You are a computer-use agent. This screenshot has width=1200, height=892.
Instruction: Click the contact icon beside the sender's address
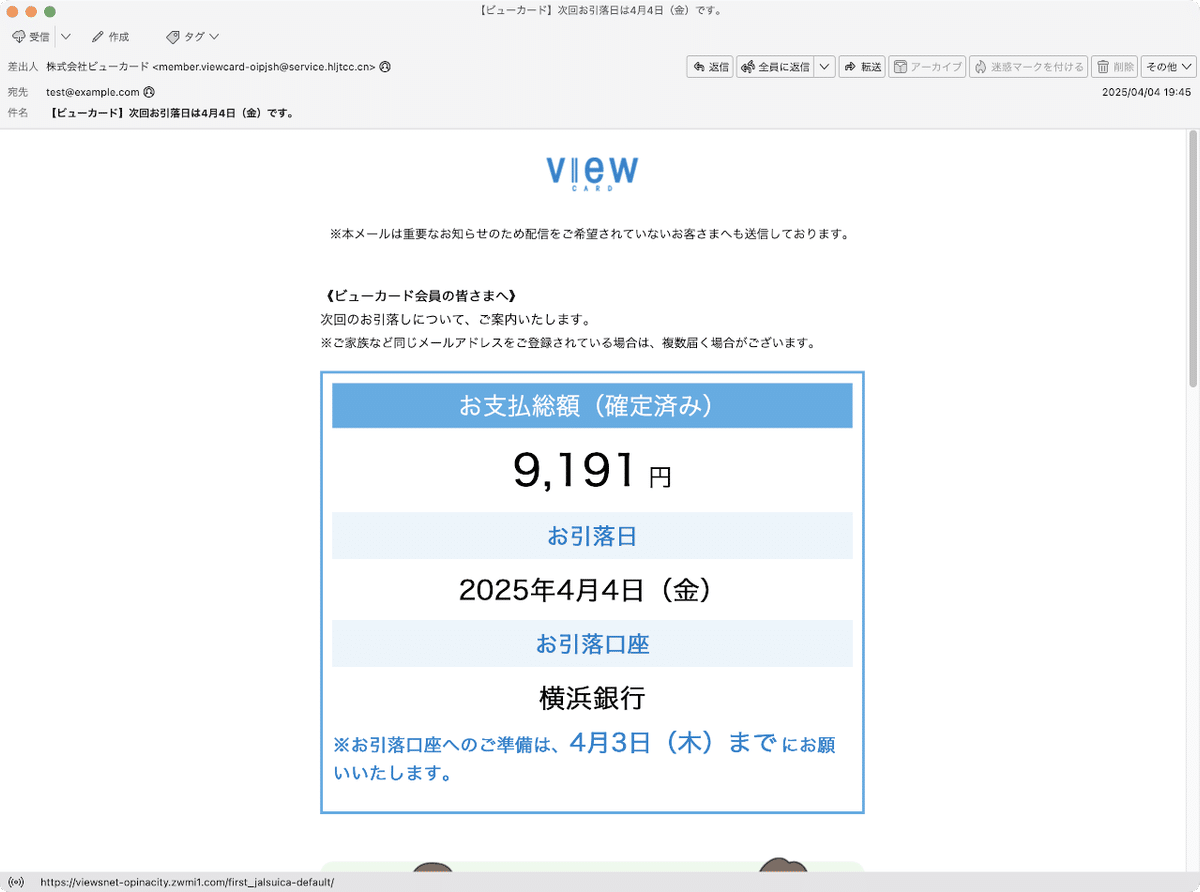pos(385,67)
